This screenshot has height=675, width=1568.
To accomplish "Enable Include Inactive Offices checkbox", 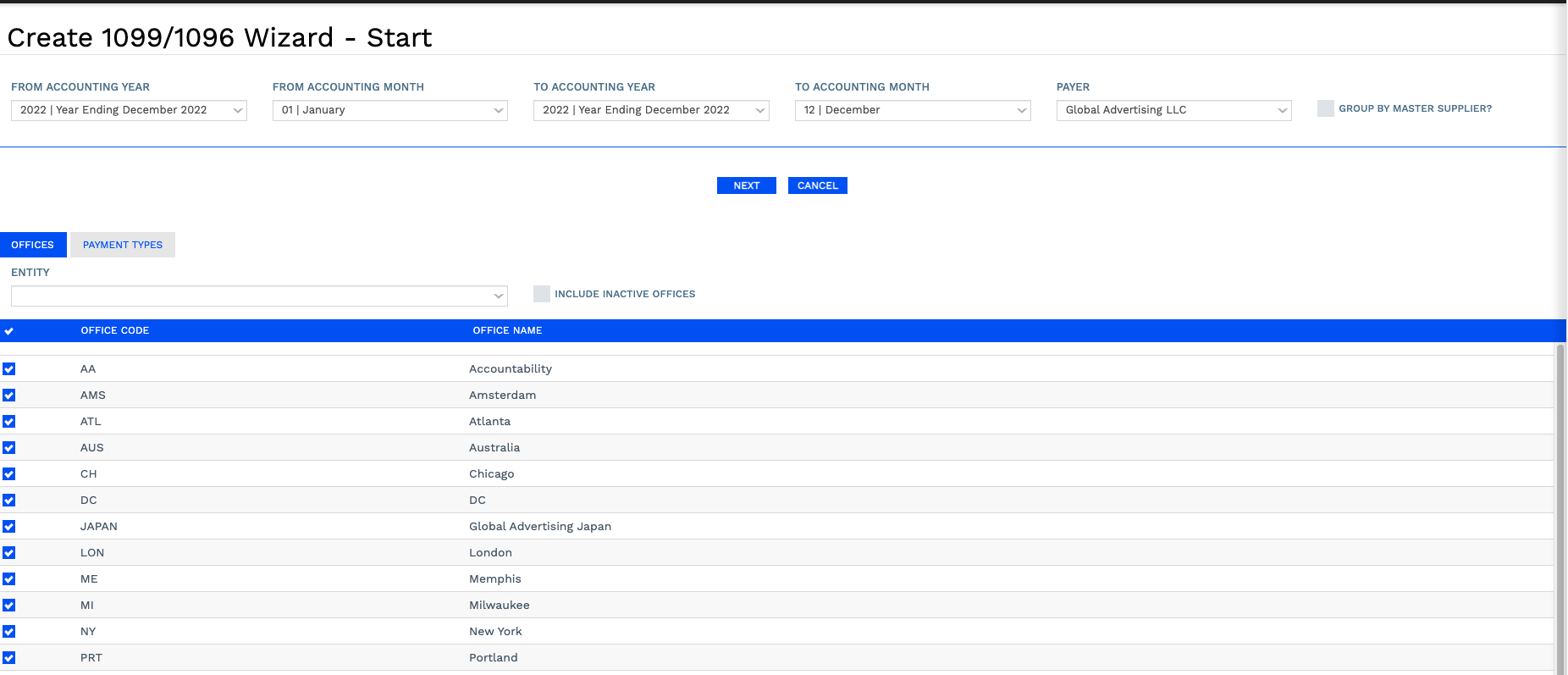I will pos(542,294).
